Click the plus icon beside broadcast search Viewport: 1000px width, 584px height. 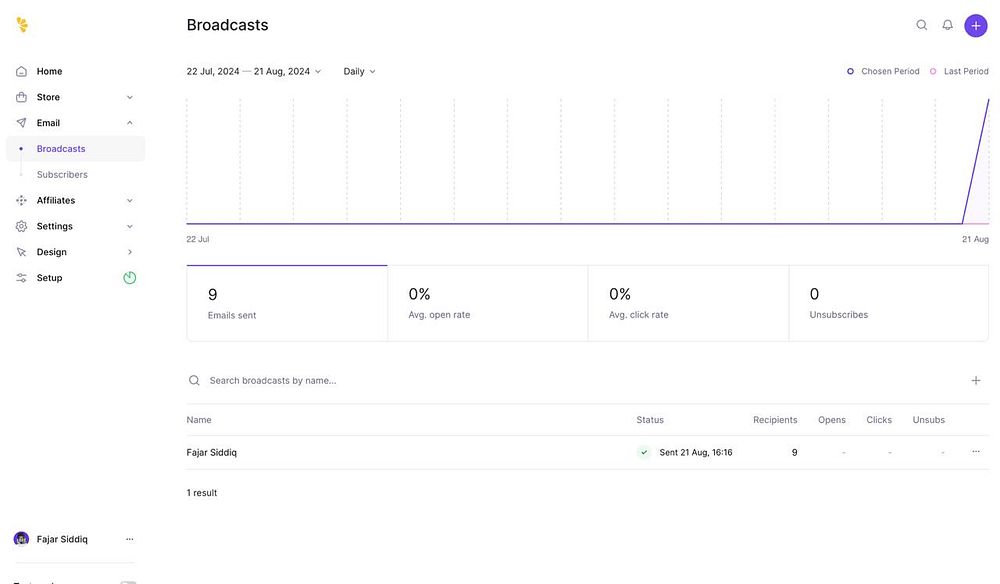pyautogui.click(x=976, y=380)
